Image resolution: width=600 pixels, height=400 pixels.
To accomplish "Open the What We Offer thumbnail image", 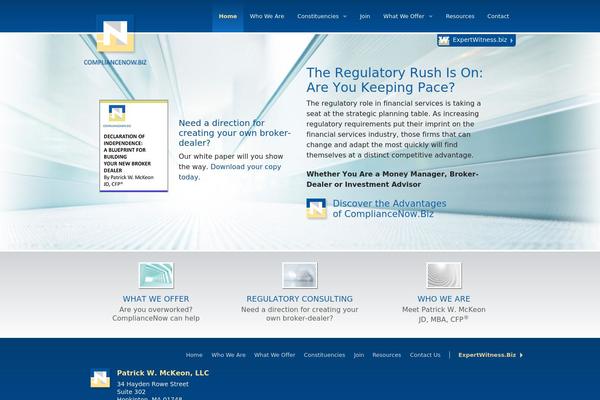I will (x=156, y=275).
